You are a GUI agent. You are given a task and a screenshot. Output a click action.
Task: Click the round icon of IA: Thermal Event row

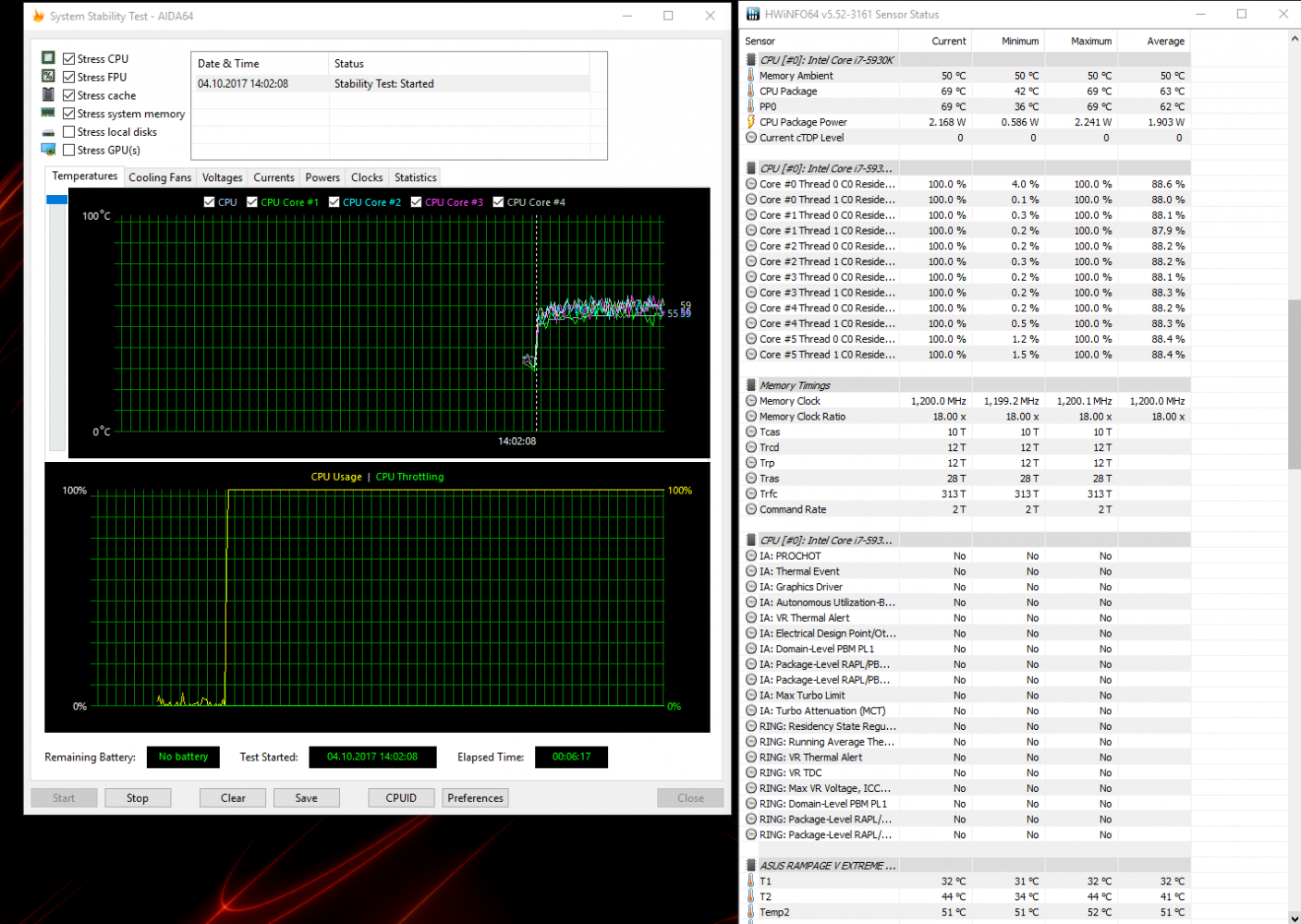(750, 571)
